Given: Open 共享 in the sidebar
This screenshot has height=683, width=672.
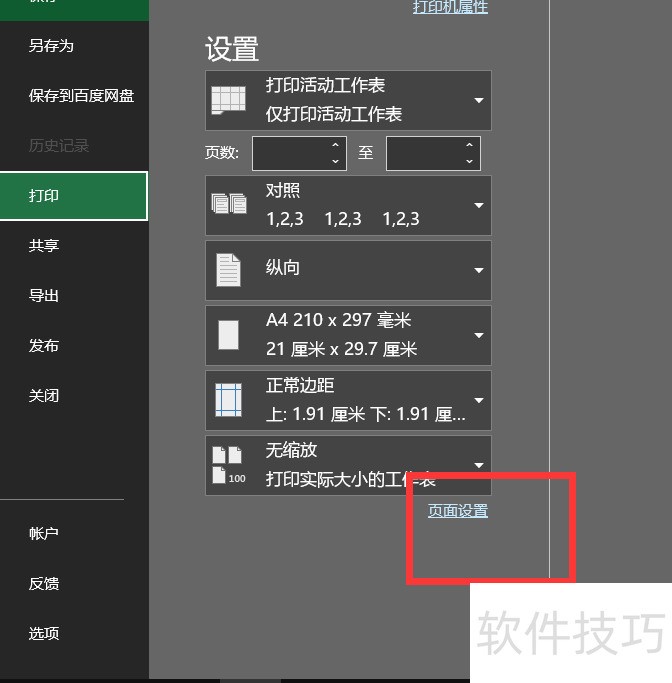Looking at the screenshot, I should [74, 246].
